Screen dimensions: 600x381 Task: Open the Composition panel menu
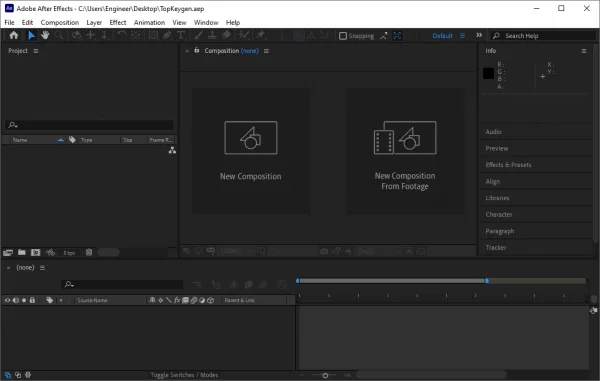[x=266, y=51]
